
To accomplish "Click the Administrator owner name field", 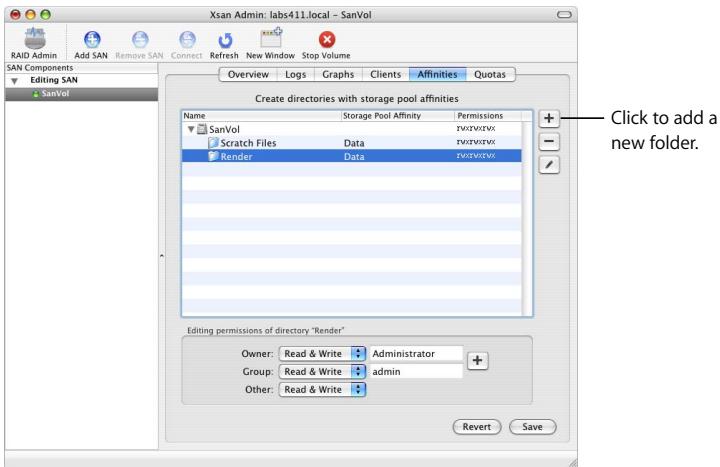I will [x=416, y=354].
